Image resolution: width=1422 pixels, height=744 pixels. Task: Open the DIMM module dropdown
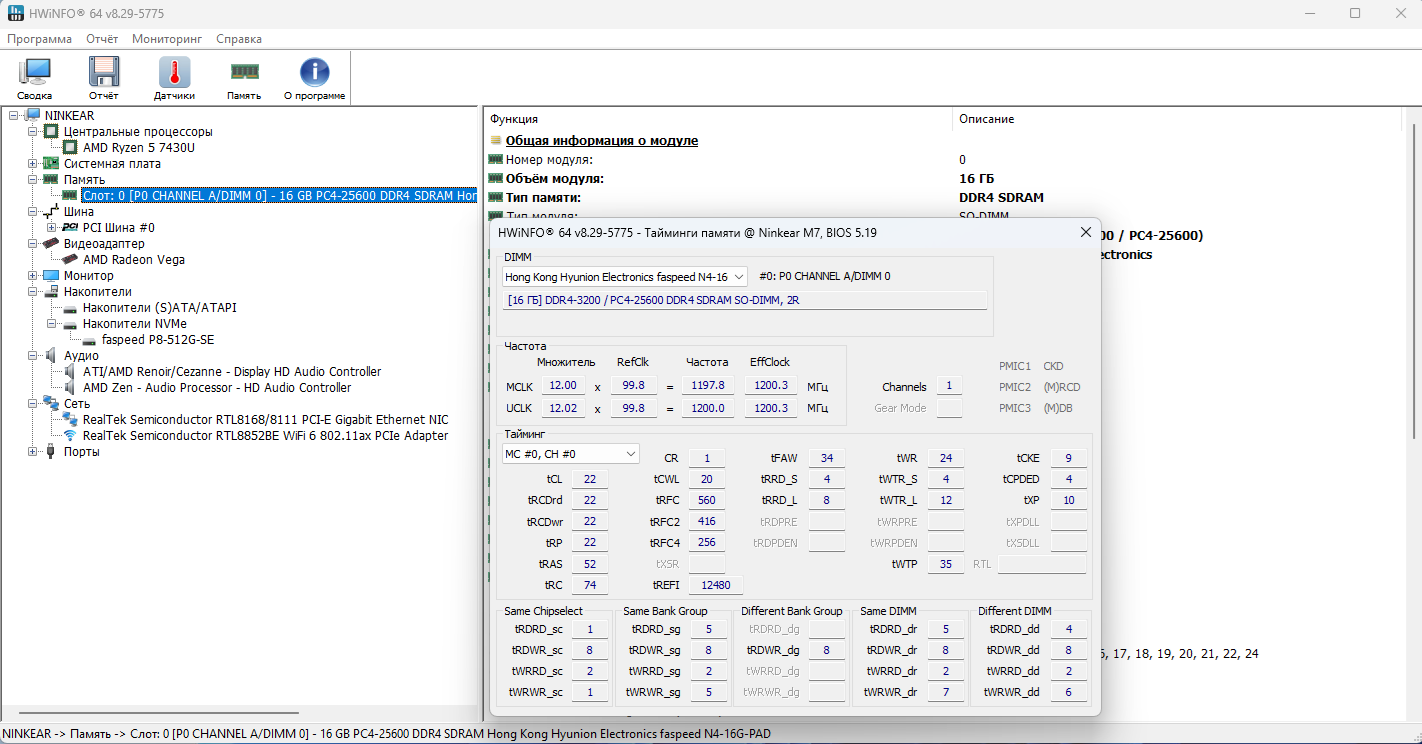pos(625,277)
